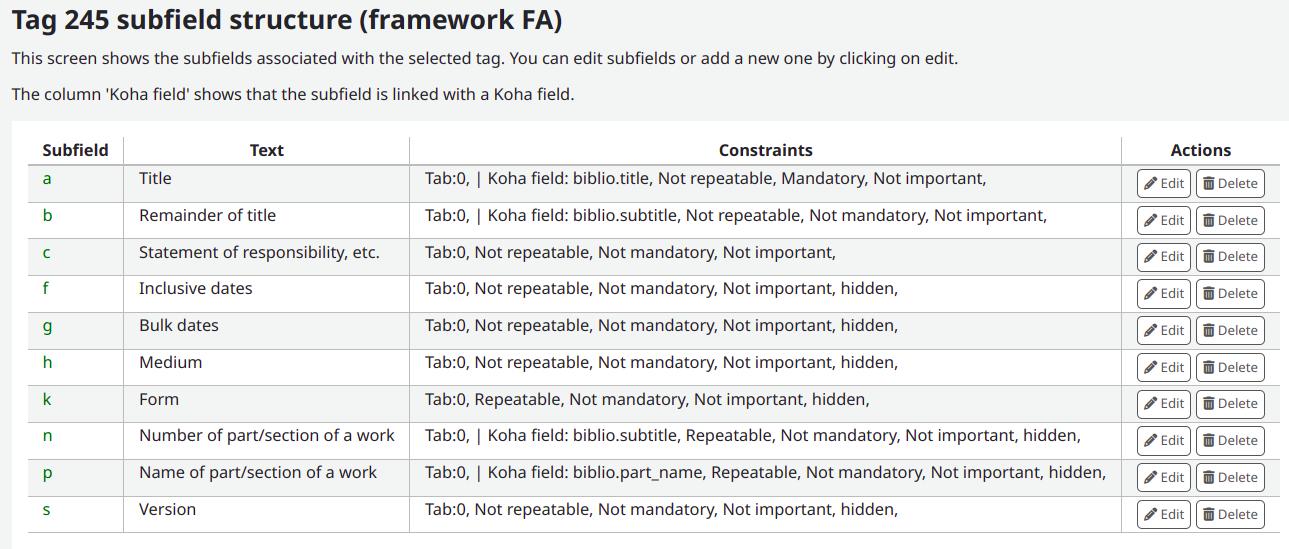Edit the Version subfield s
1289x549 pixels.
point(1164,514)
